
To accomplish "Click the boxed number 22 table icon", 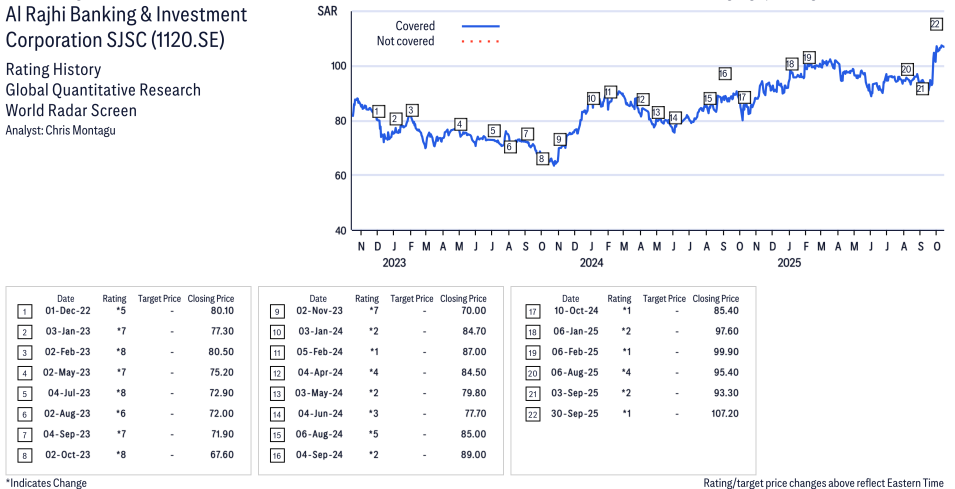I will pyautogui.click(x=532, y=415).
